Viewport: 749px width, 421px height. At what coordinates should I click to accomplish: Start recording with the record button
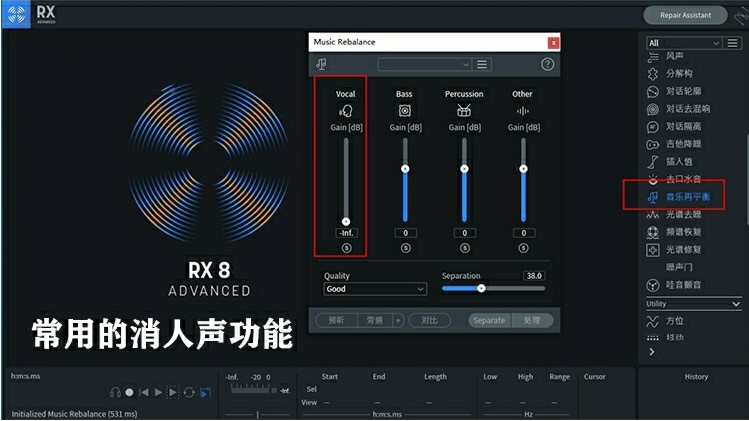click(129, 392)
